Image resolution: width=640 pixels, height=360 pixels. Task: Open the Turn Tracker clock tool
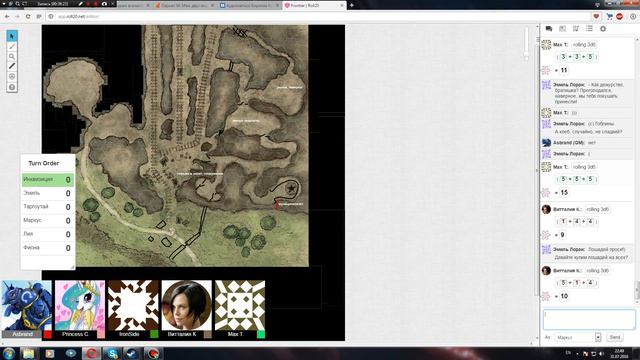pos(12,77)
